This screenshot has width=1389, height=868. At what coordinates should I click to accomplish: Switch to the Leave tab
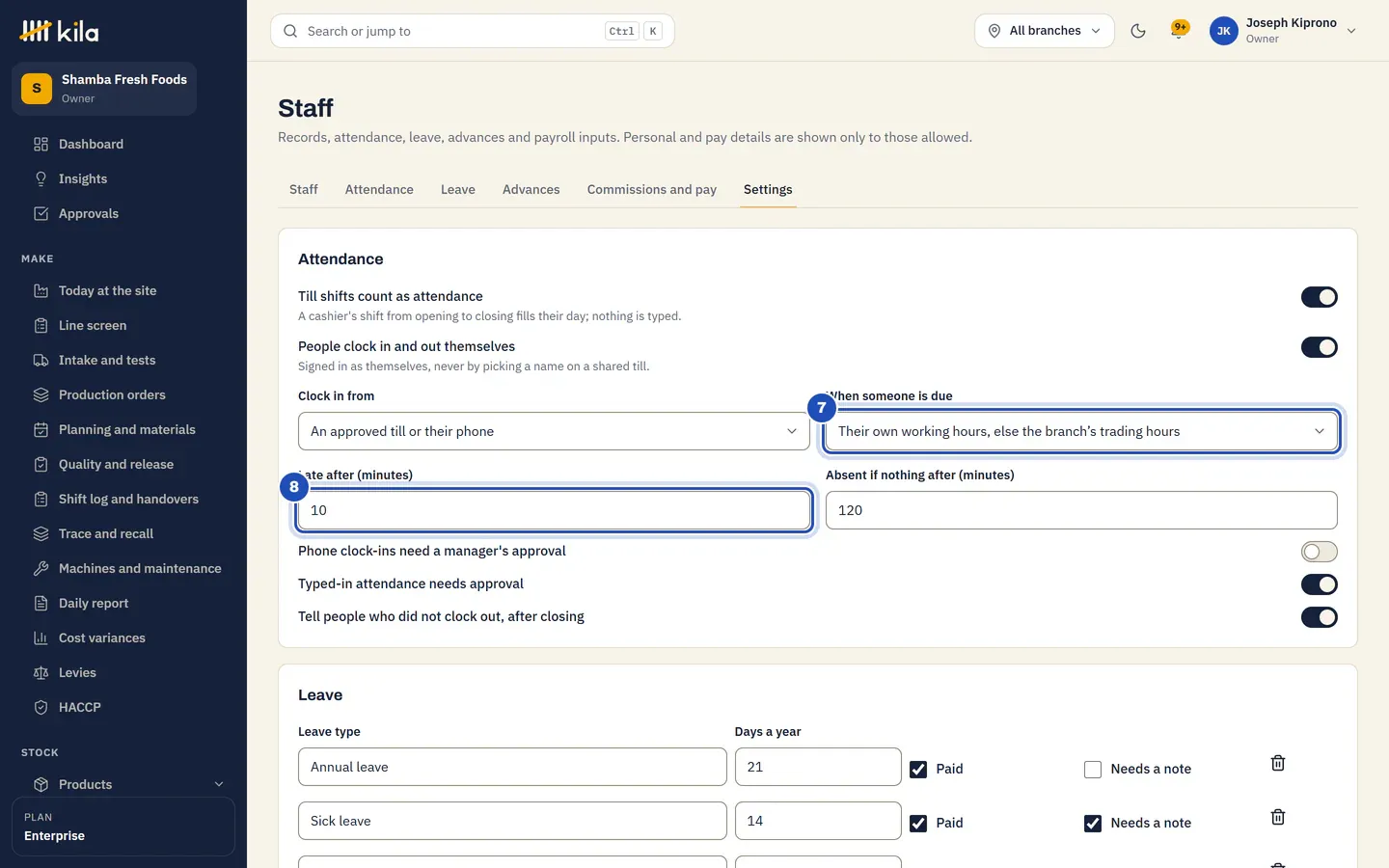[x=458, y=190]
